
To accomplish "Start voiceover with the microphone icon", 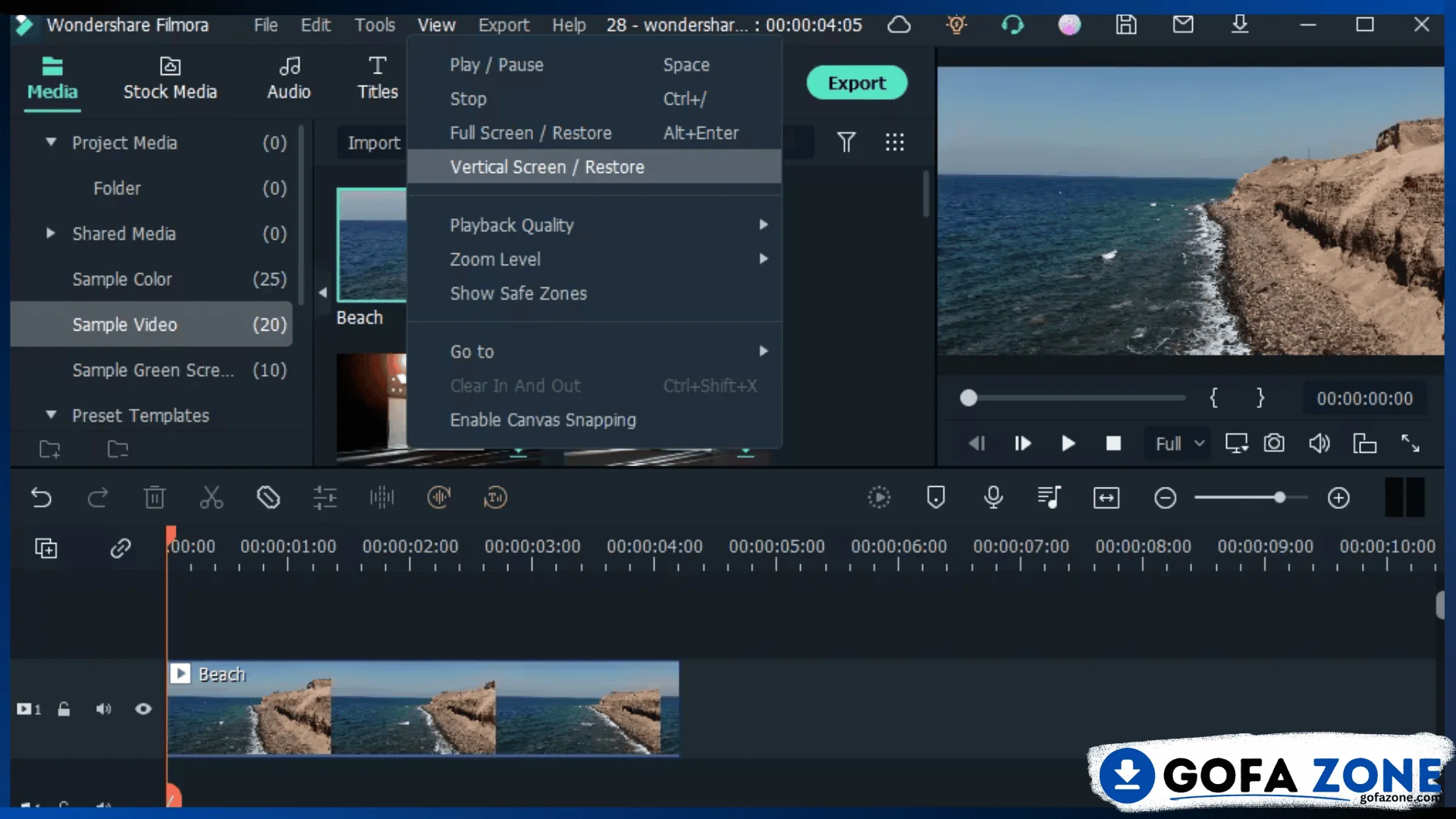I will 993,498.
